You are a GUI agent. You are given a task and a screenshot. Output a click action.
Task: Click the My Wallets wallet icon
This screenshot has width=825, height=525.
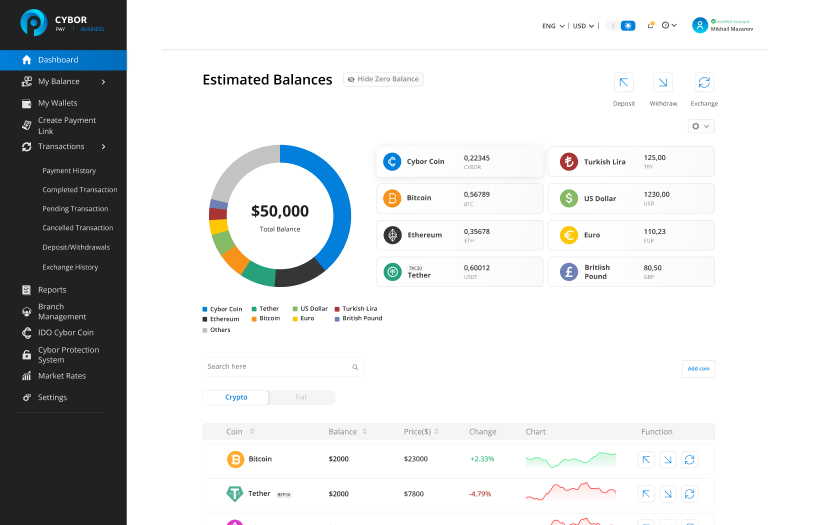pos(26,104)
